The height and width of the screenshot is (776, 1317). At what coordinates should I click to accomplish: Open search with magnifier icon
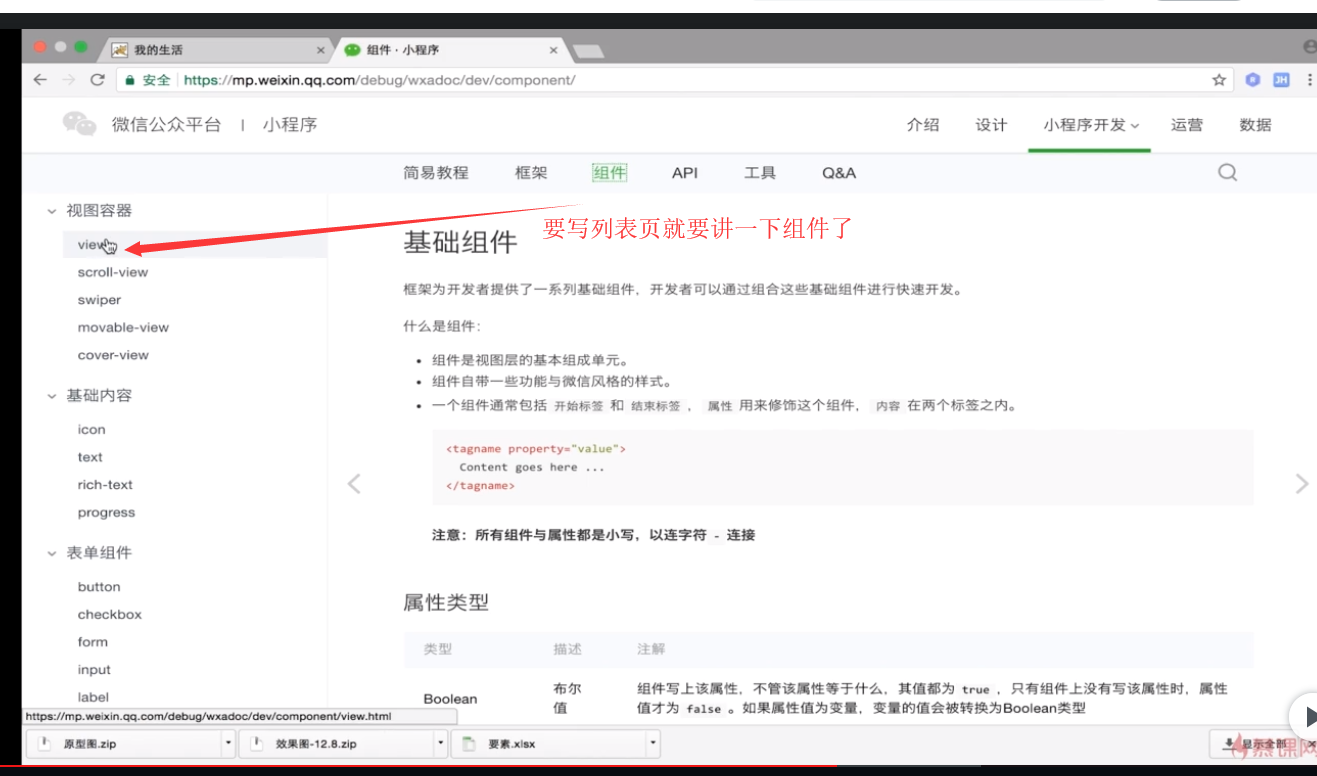point(1228,172)
